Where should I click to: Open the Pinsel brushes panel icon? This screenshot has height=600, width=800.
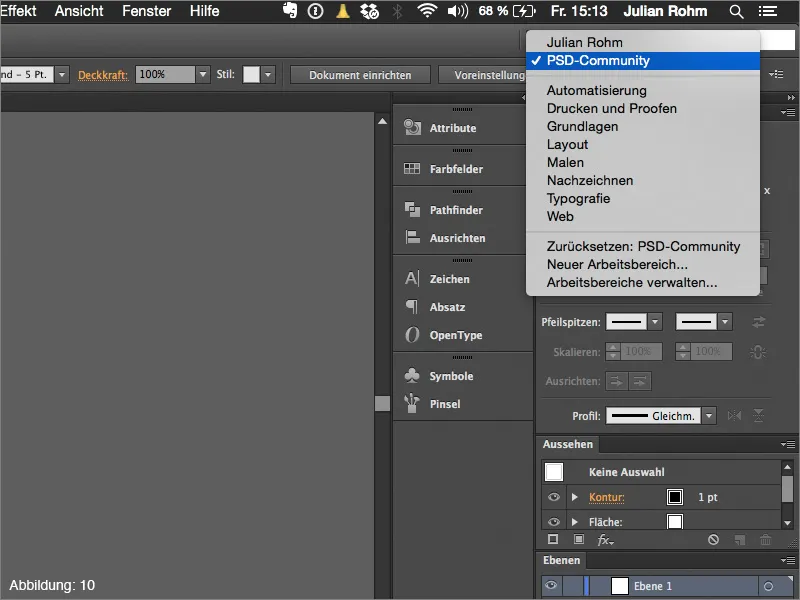click(412, 404)
